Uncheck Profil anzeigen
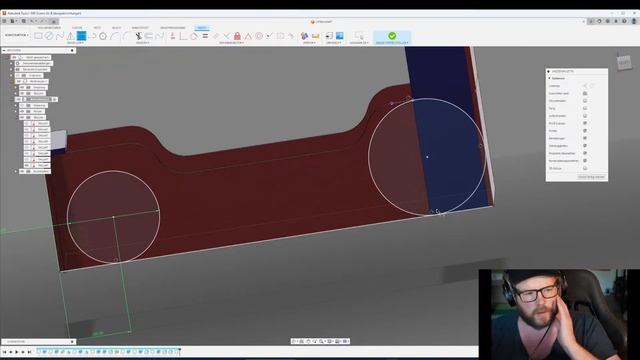This screenshot has width=640, height=360. [x=585, y=123]
